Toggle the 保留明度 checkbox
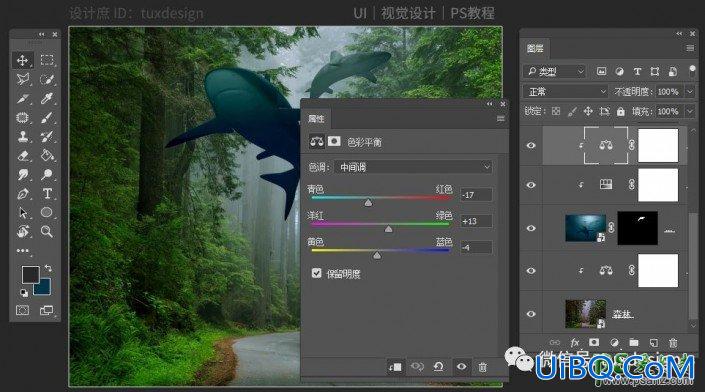Image resolution: width=705 pixels, height=392 pixels. pyautogui.click(x=317, y=273)
